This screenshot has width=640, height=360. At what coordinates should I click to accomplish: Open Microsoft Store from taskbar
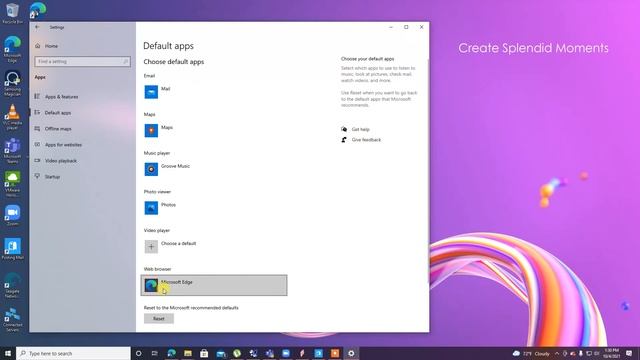click(x=204, y=353)
